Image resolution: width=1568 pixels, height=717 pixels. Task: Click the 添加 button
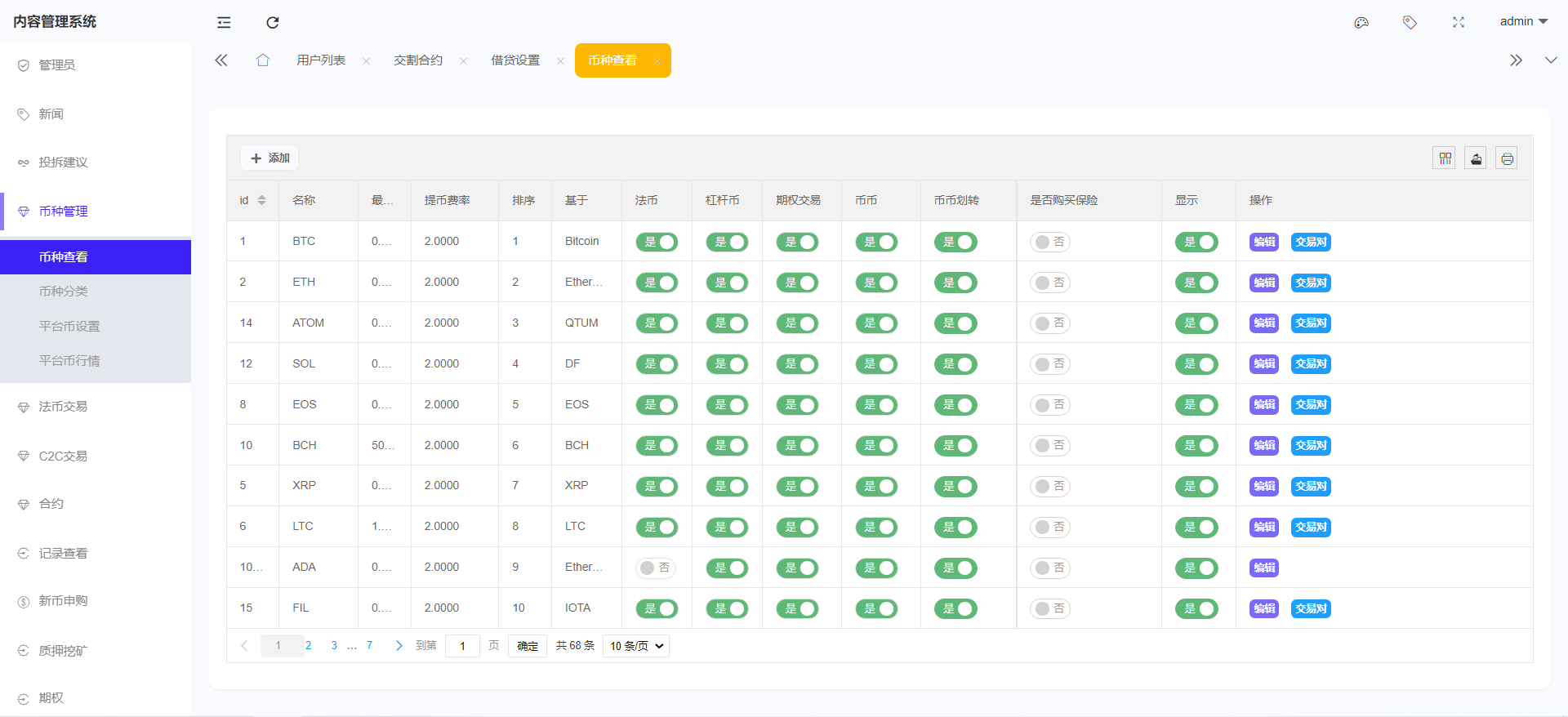click(x=269, y=158)
